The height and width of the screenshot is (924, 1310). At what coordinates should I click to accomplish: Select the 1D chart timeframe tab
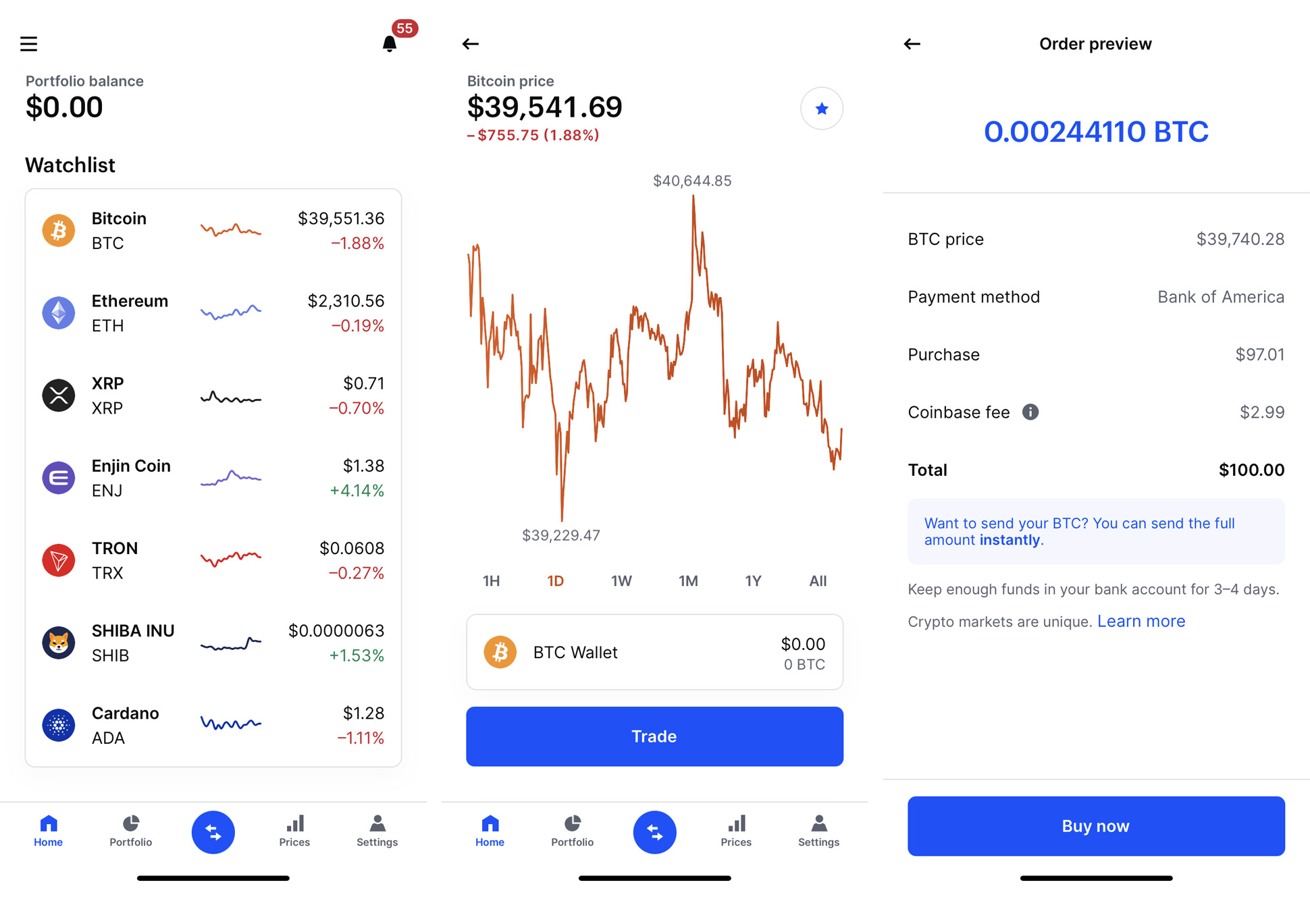(558, 580)
